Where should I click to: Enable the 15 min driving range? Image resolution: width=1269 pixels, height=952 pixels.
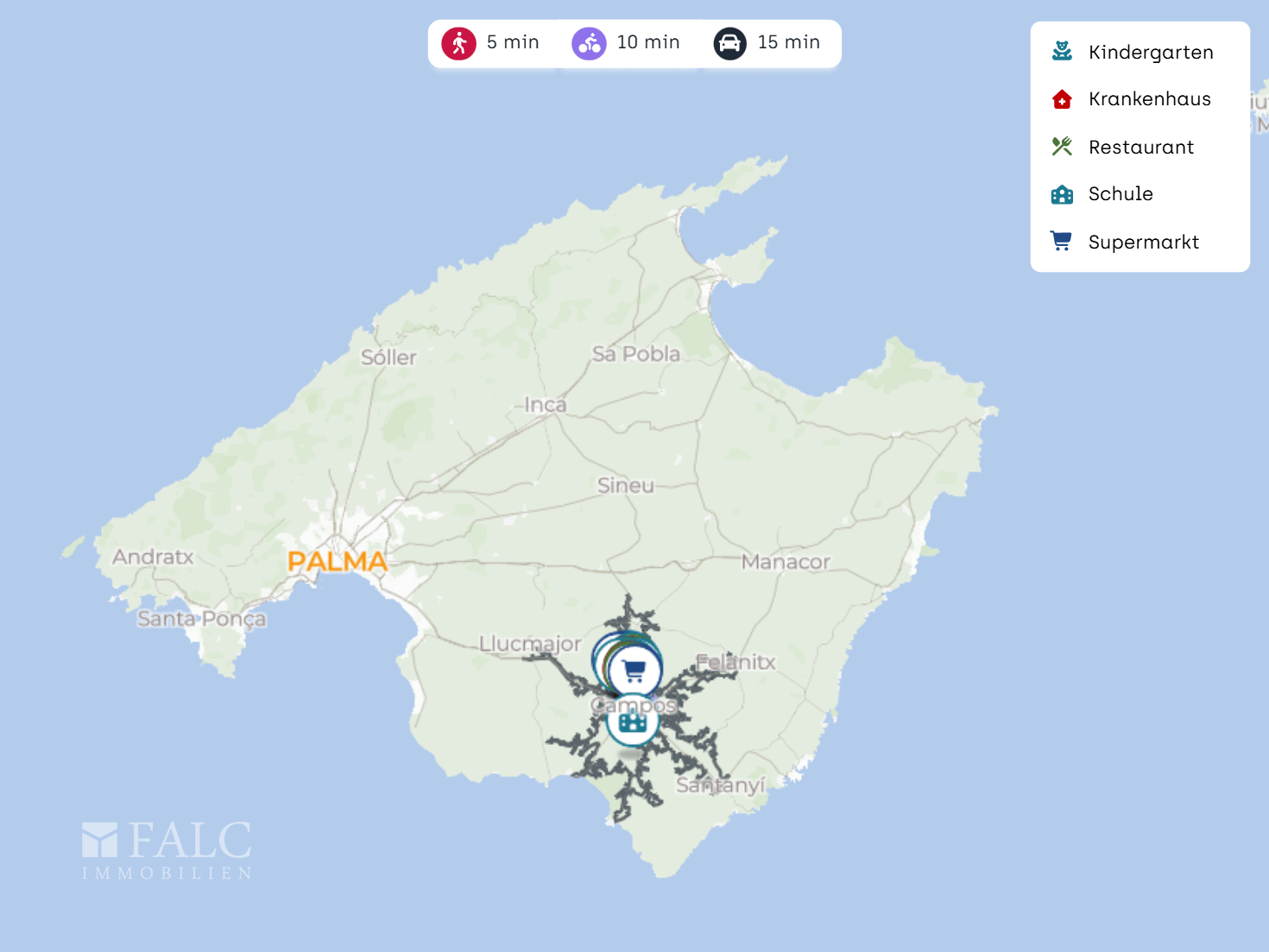(x=788, y=42)
